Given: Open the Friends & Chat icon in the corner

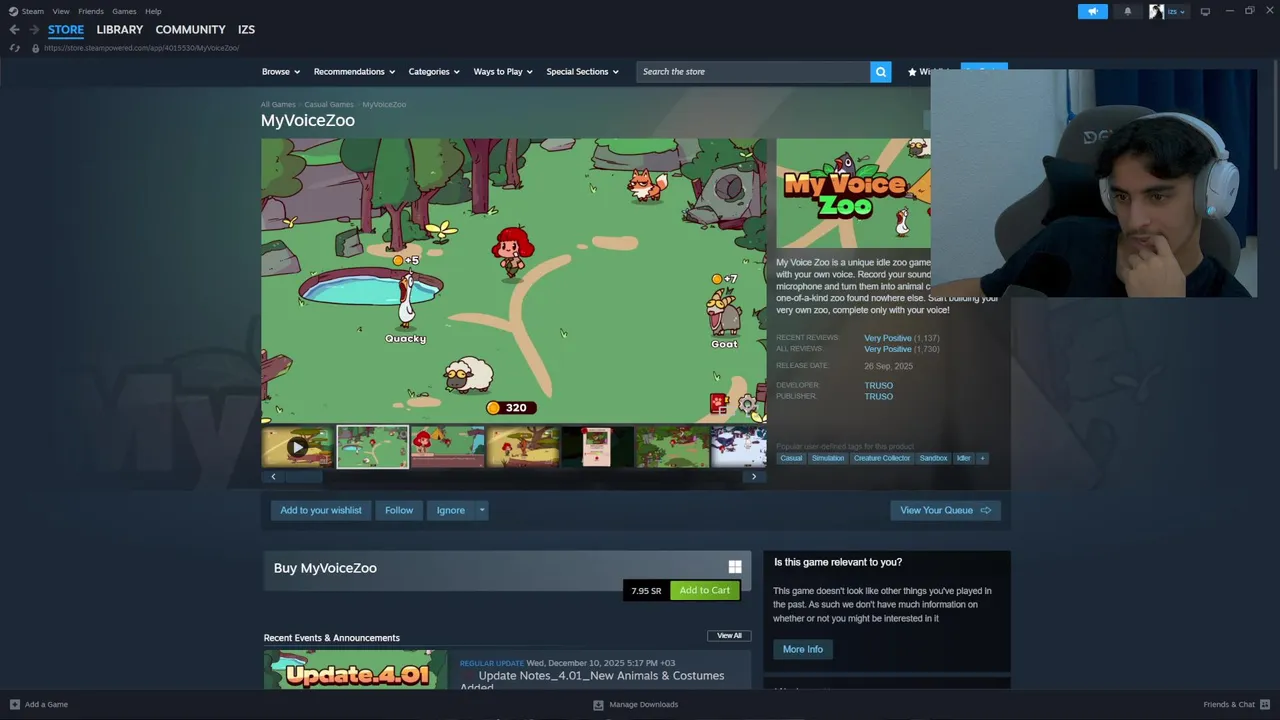Looking at the screenshot, I should tap(1264, 704).
